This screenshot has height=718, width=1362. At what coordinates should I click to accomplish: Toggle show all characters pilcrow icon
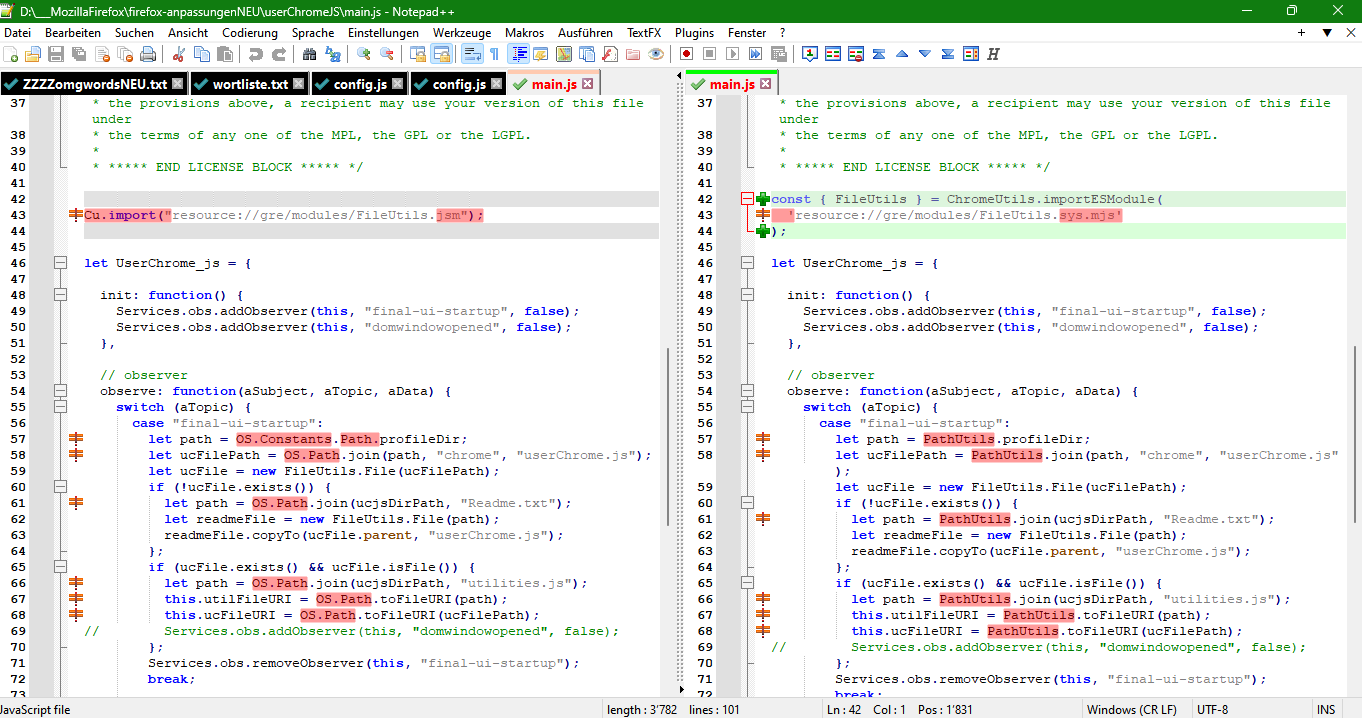pos(493,54)
